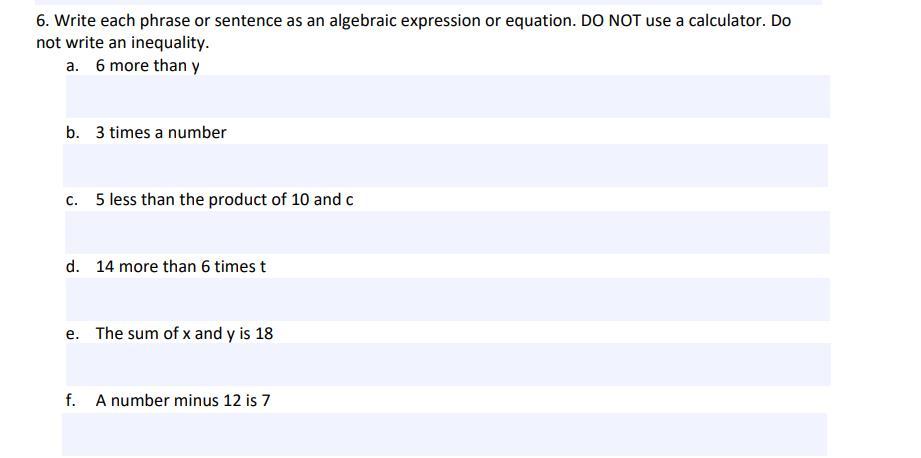Click the text 'not write an inequality.'
The height and width of the screenshot is (458, 921).
point(122,43)
